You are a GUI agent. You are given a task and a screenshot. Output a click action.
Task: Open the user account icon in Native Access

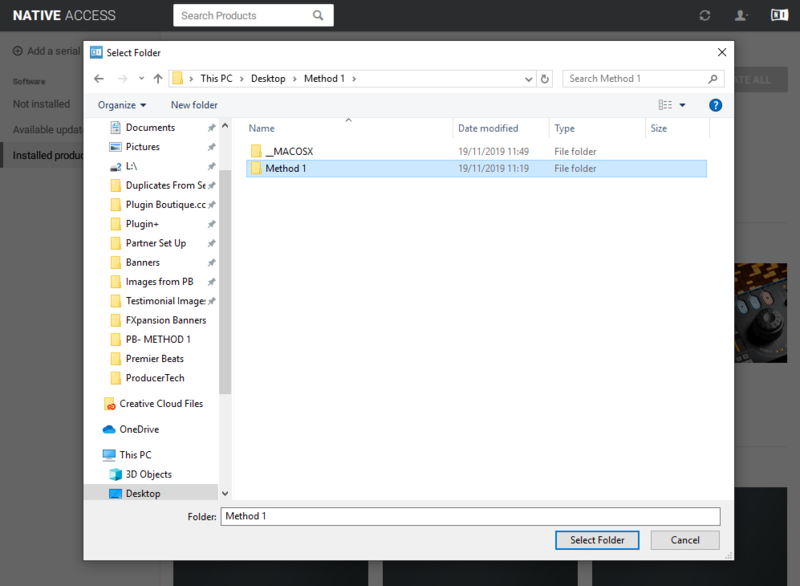(741, 16)
